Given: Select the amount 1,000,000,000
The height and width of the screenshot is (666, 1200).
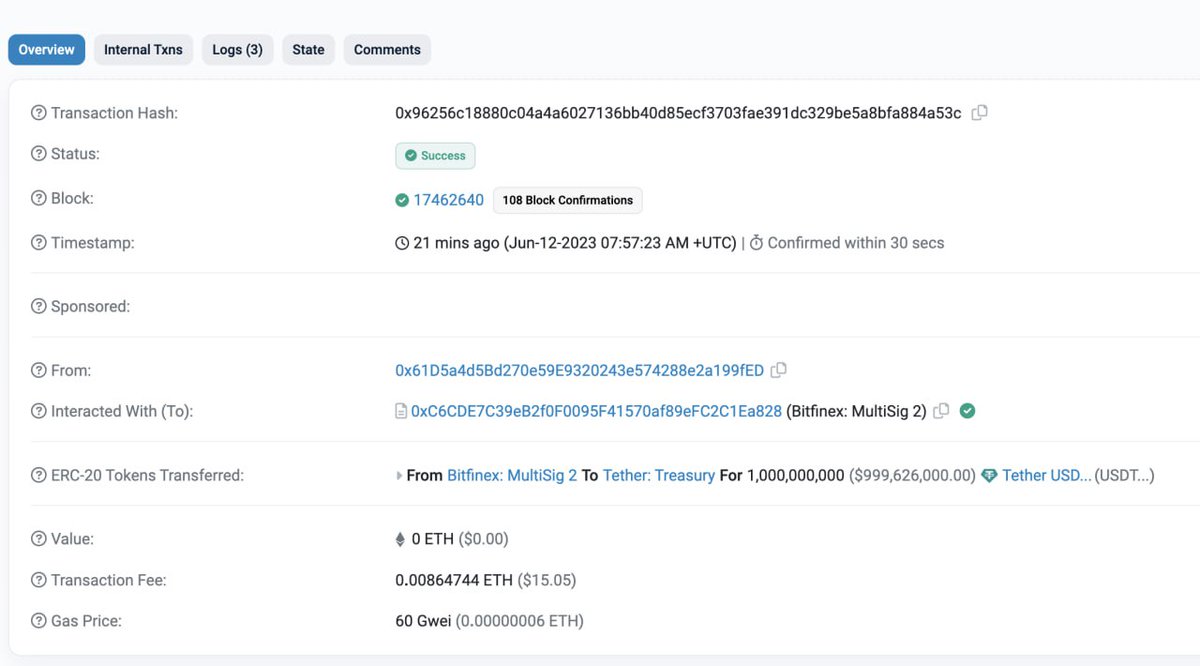Looking at the screenshot, I should click(x=796, y=476).
